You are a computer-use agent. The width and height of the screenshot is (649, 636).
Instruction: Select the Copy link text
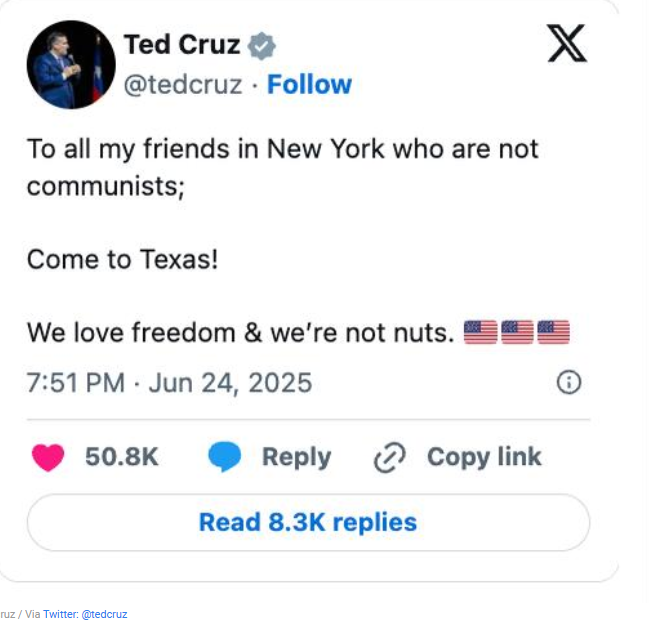point(484,457)
